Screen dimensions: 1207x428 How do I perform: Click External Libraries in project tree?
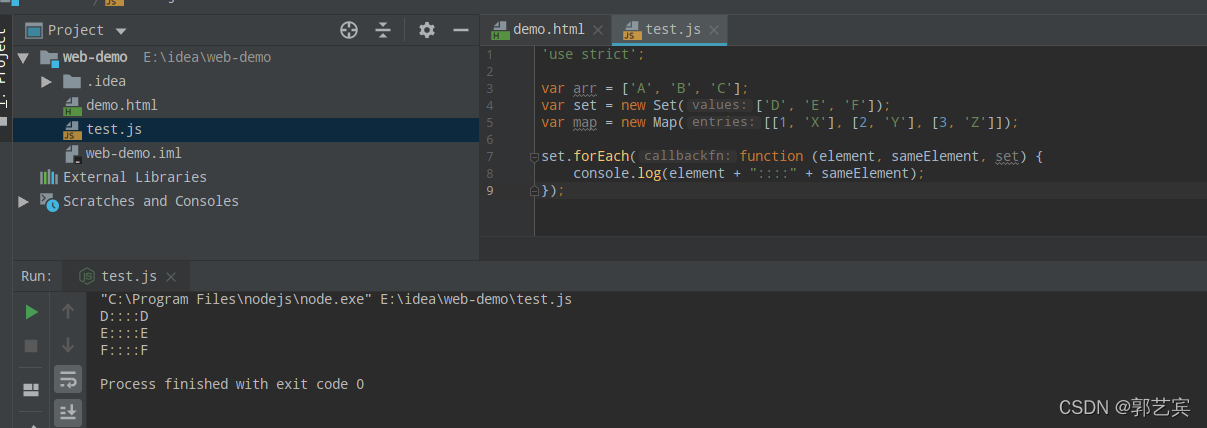[135, 177]
